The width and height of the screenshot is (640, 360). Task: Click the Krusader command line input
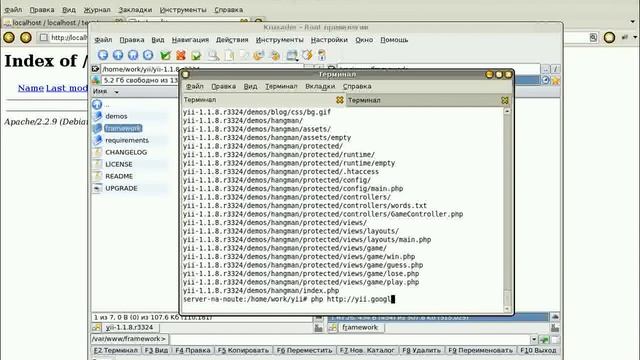pos(349,339)
